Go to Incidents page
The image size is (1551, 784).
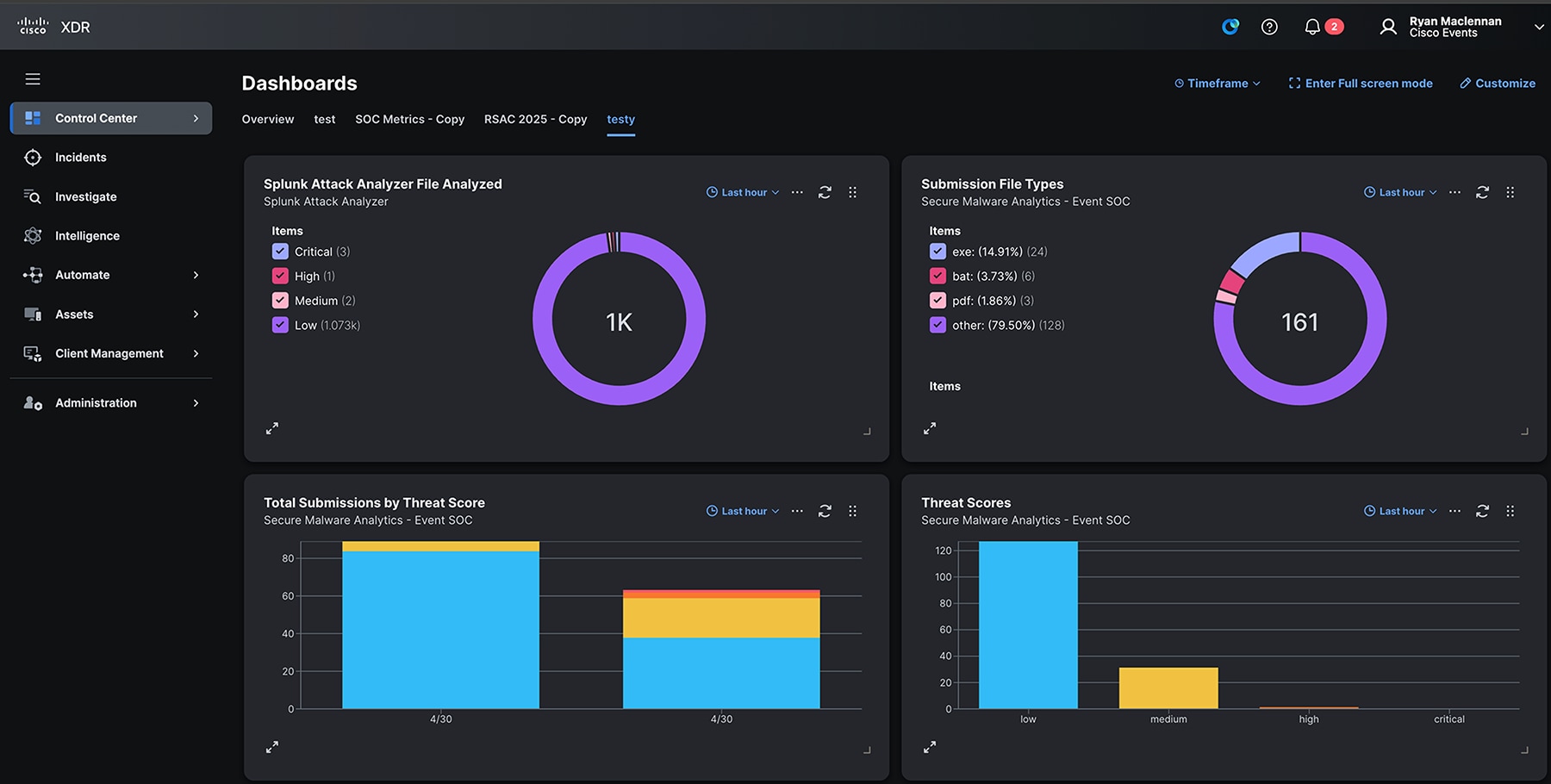tap(81, 157)
